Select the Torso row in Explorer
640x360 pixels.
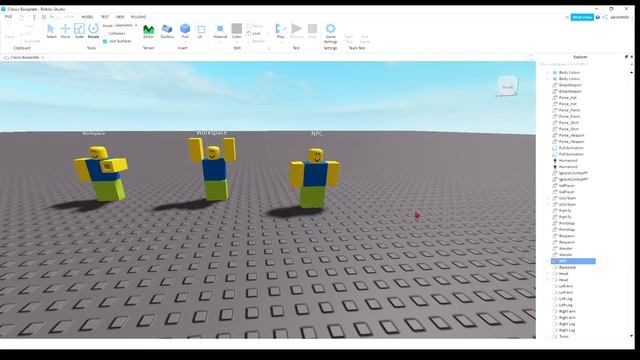(x=564, y=337)
